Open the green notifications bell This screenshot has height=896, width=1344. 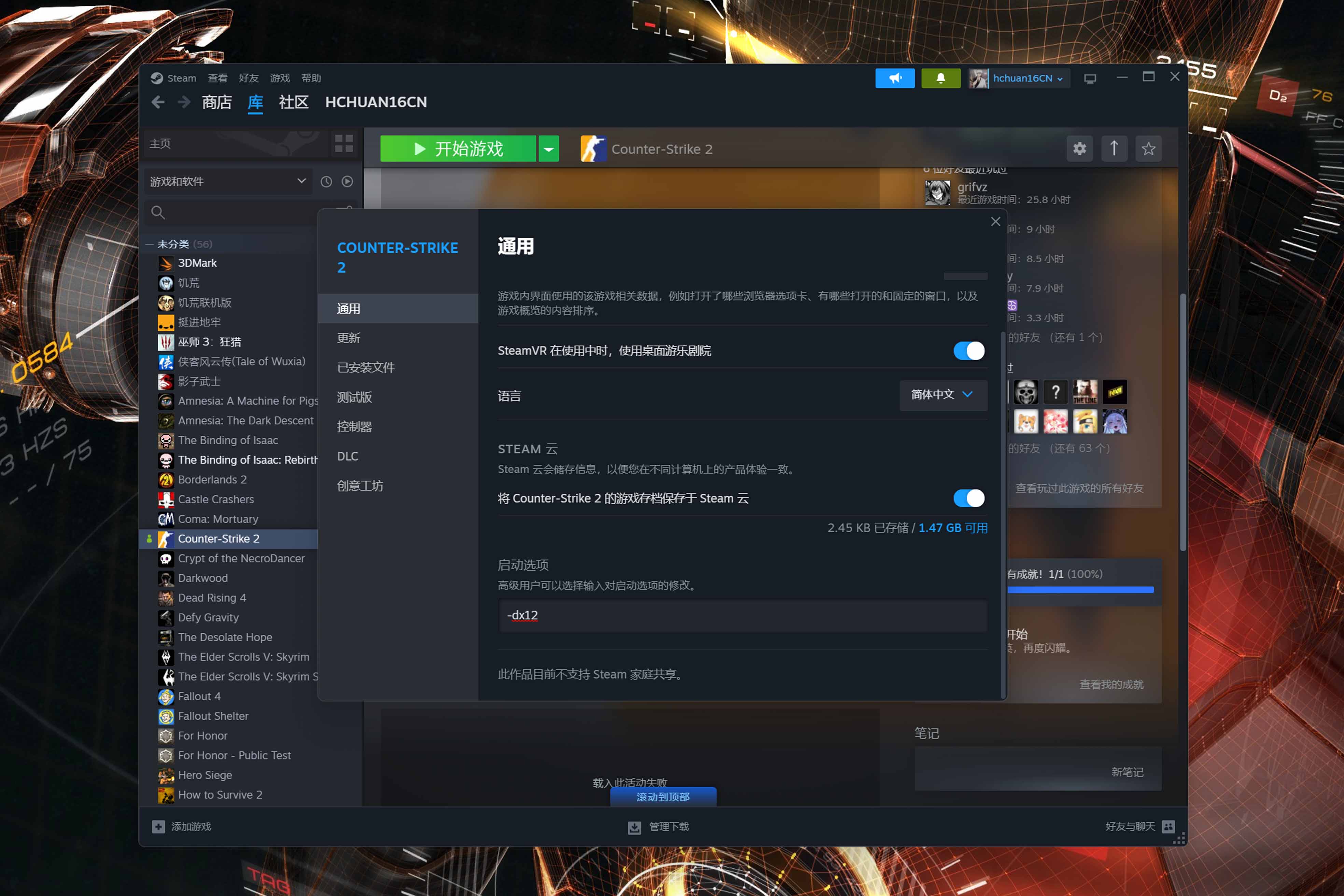tap(941, 78)
